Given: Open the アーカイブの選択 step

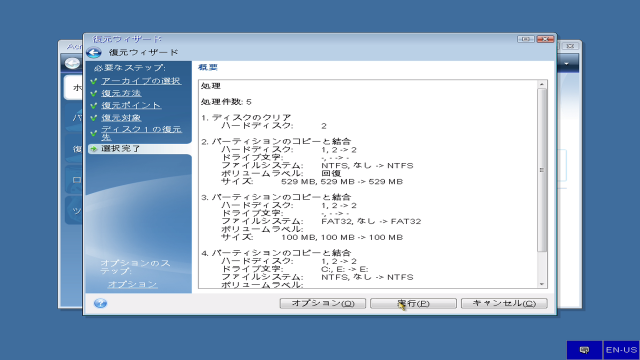Looking at the screenshot, I should [x=141, y=81].
